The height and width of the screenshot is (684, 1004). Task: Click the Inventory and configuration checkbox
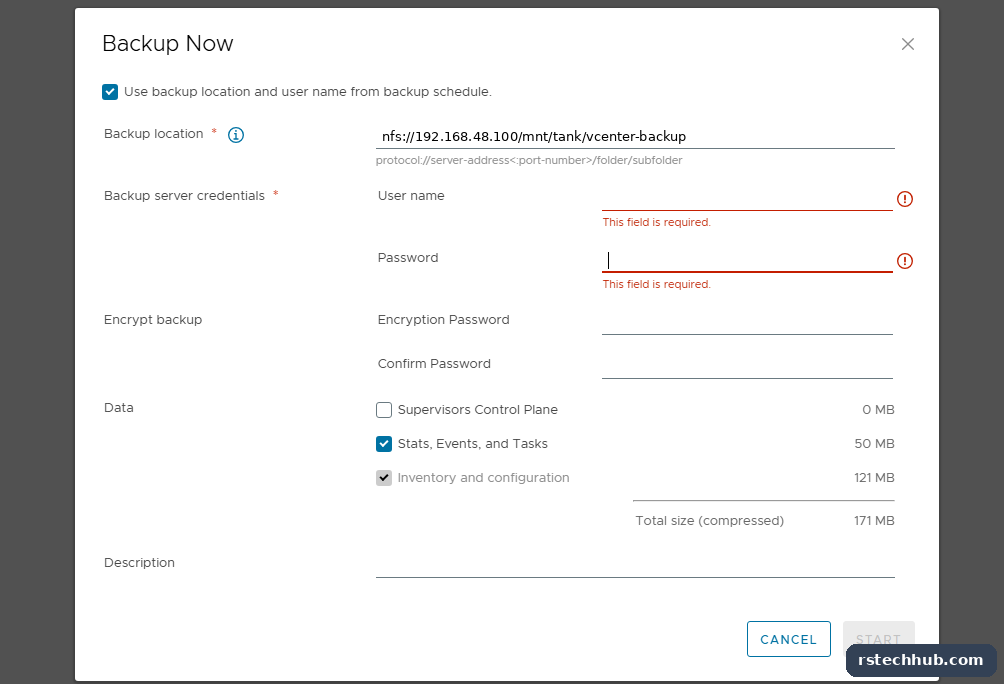[384, 478]
